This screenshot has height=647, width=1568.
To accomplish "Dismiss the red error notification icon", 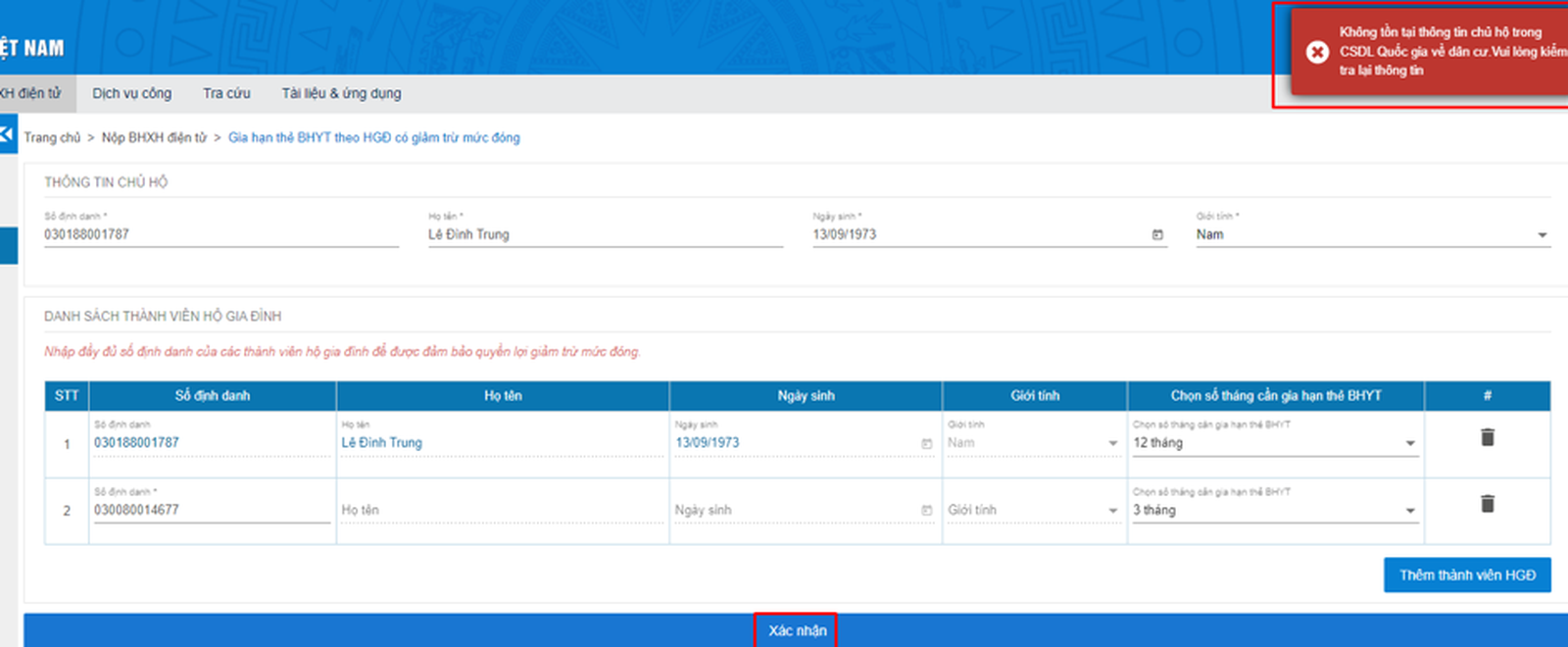I will point(1317,52).
